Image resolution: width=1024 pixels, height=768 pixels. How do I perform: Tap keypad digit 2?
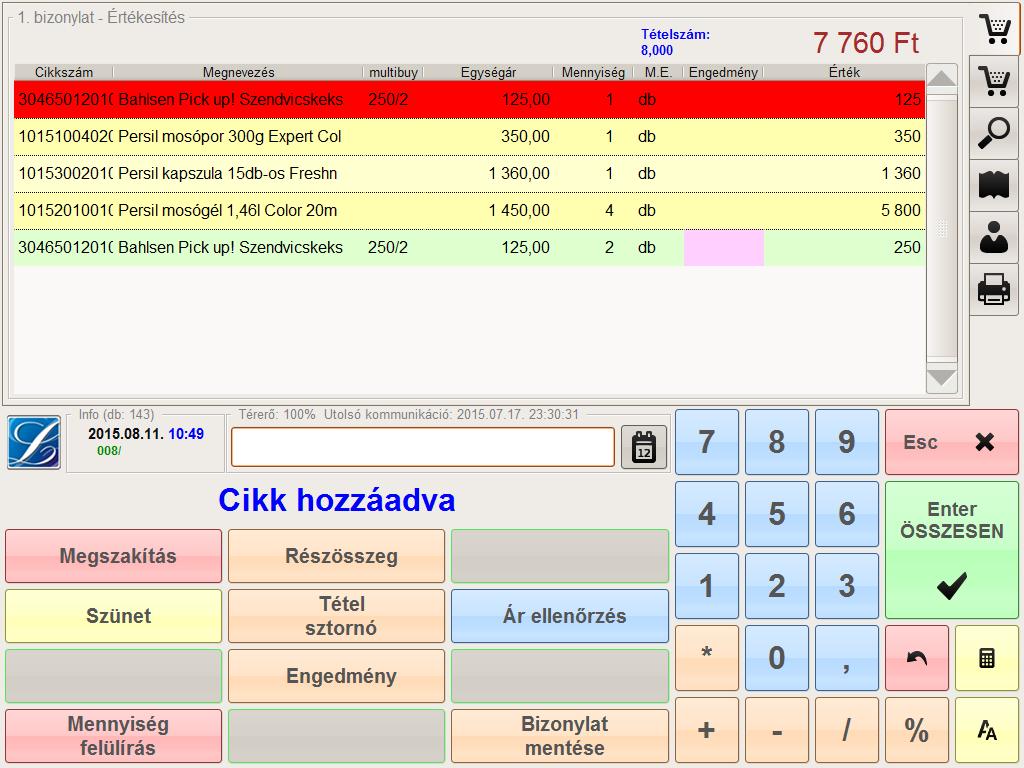coord(776,586)
